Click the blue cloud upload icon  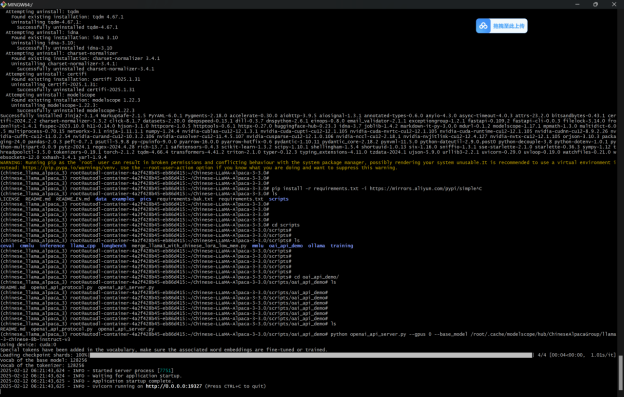coord(483,26)
